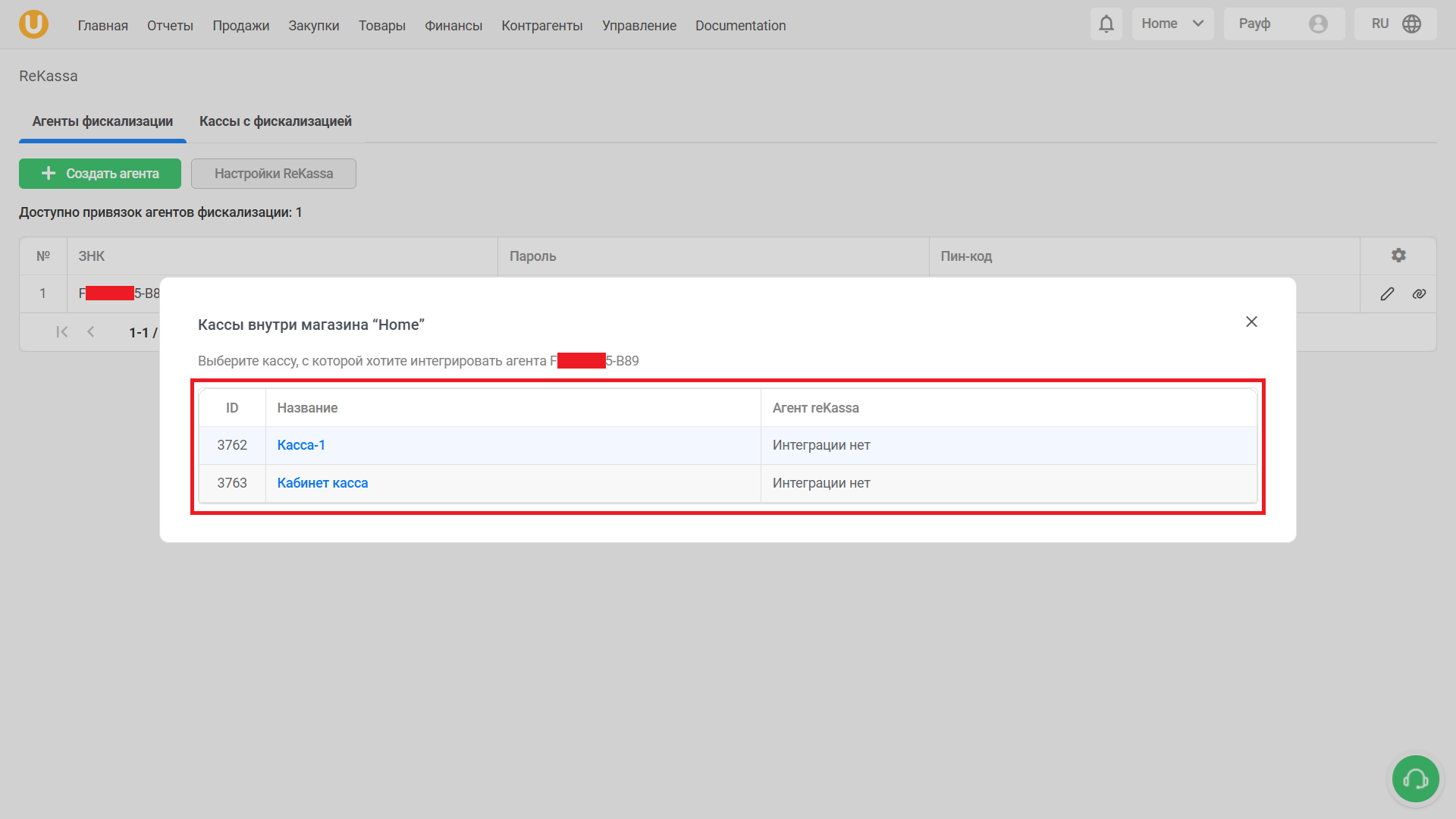The image size is (1456, 819).
Task: Click the Касса-1 link
Action: (301, 445)
